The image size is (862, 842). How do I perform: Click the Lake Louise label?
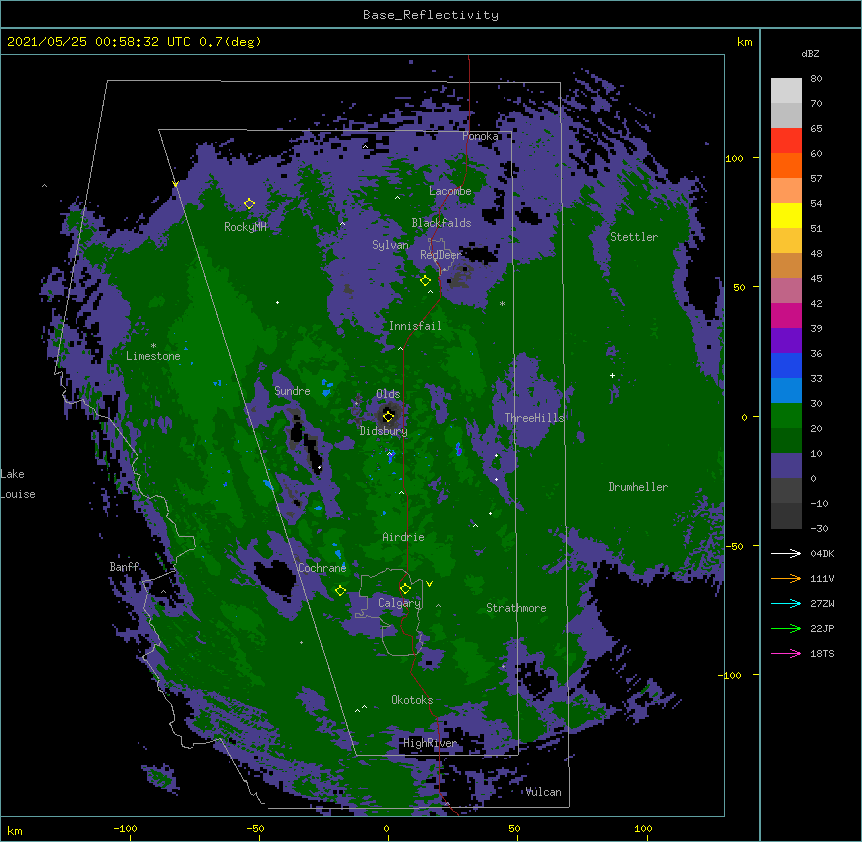click(18, 484)
